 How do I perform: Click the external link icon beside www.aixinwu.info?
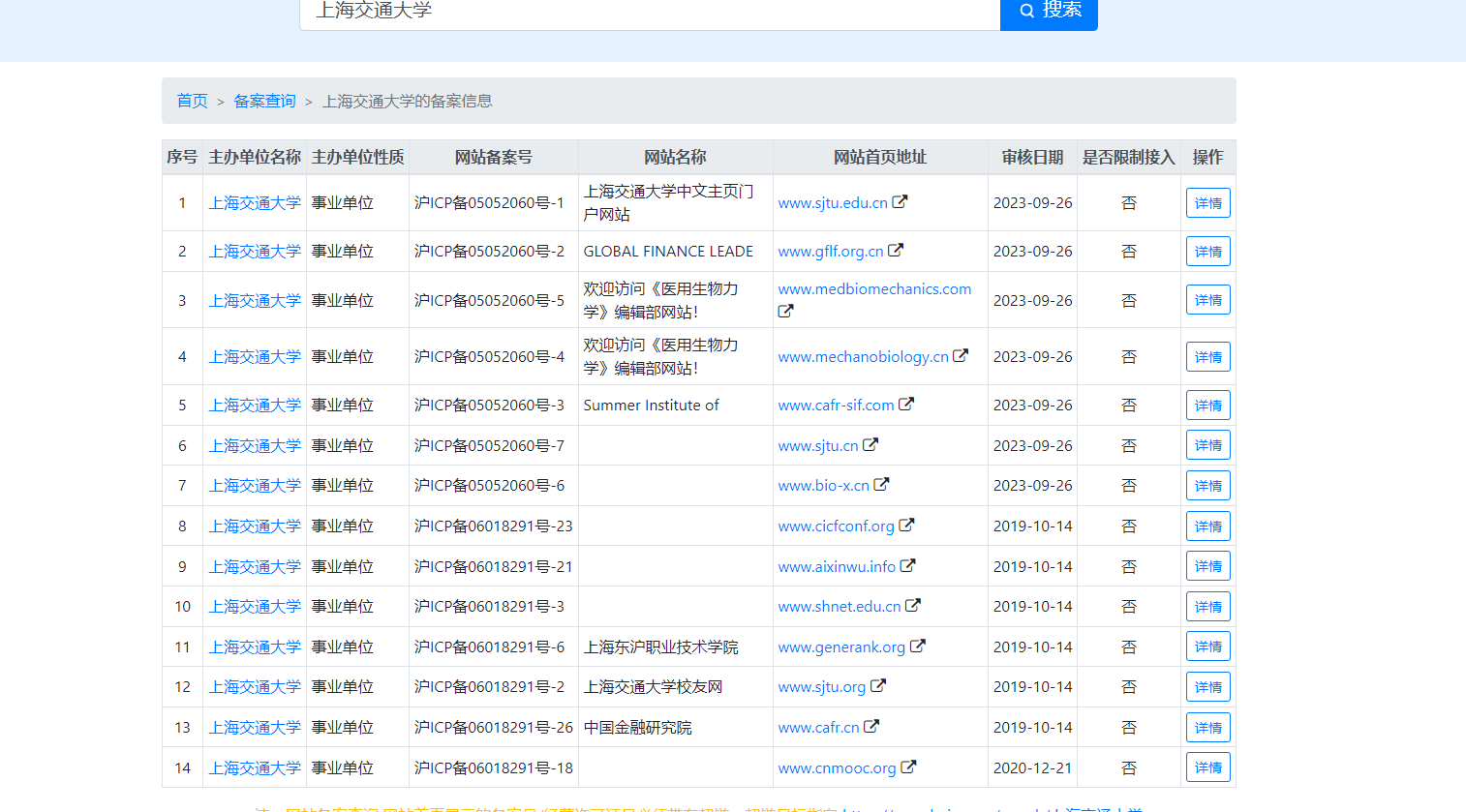tap(907, 566)
